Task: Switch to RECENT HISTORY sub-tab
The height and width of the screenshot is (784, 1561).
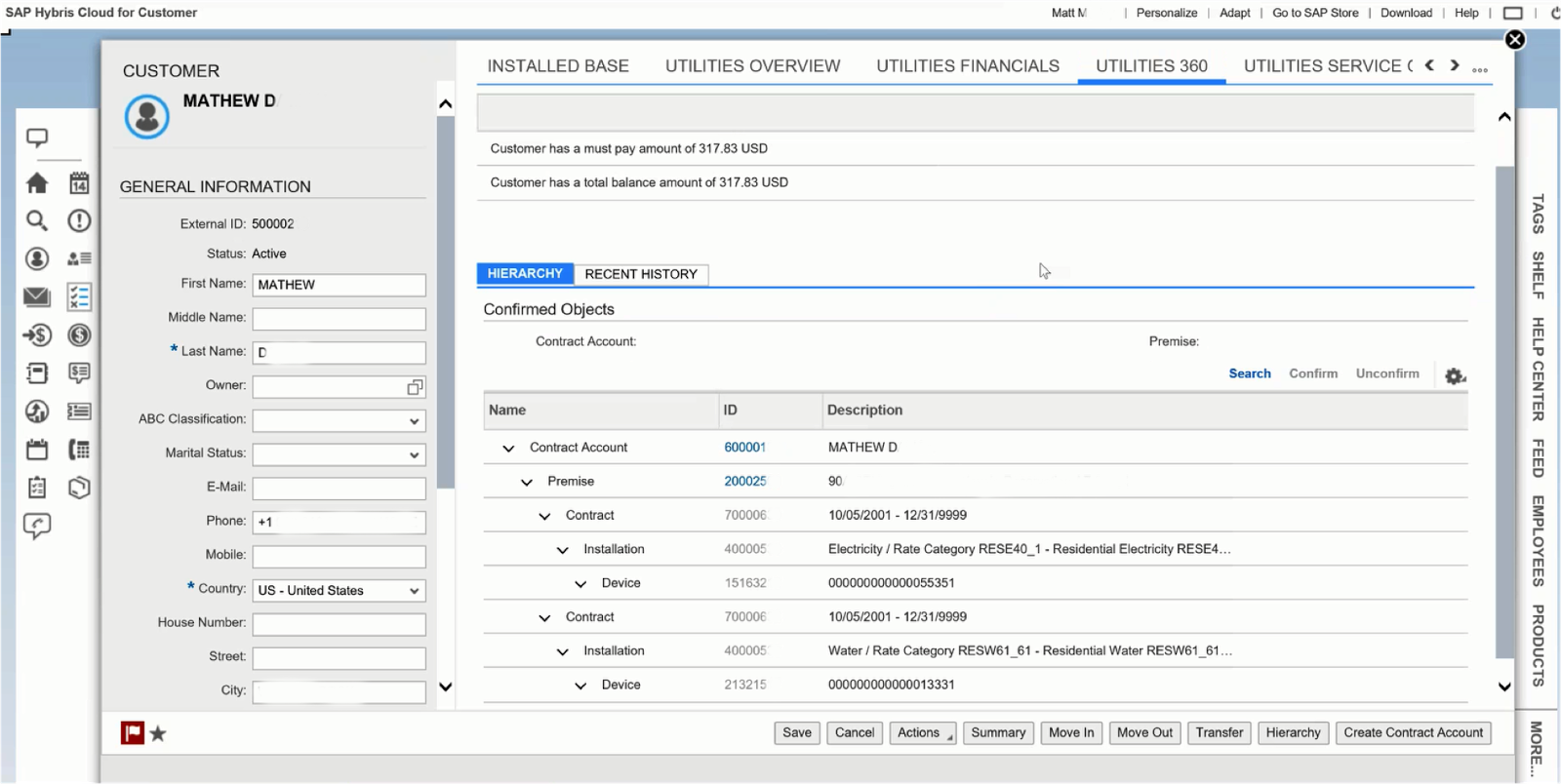Action: [641, 275]
